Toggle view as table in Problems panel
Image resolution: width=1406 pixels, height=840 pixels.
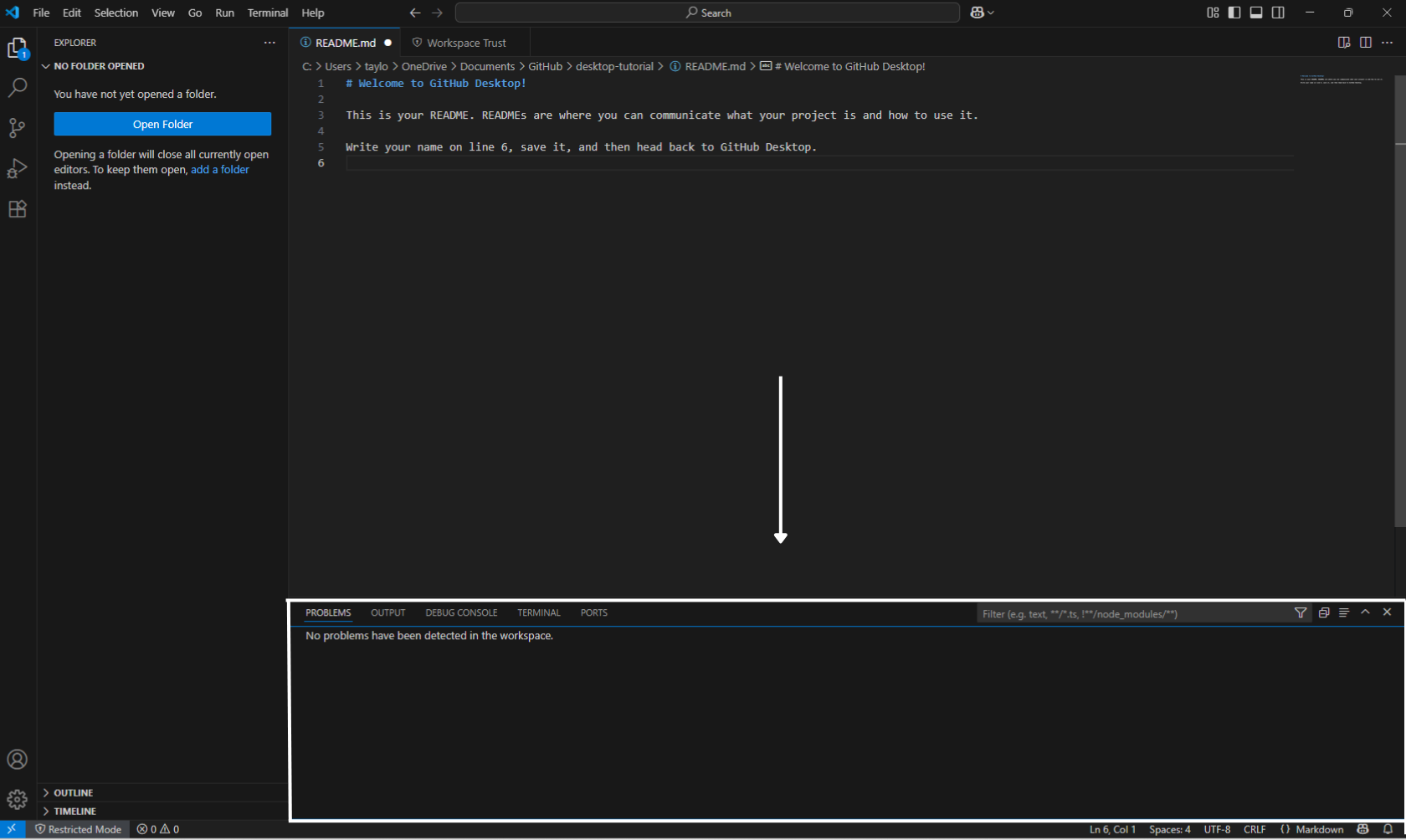pyautogui.click(x=1344, y=613)
